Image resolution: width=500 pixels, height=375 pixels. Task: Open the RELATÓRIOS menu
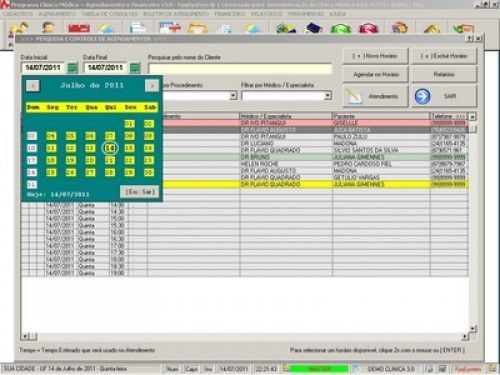click(x=266, y=14)
